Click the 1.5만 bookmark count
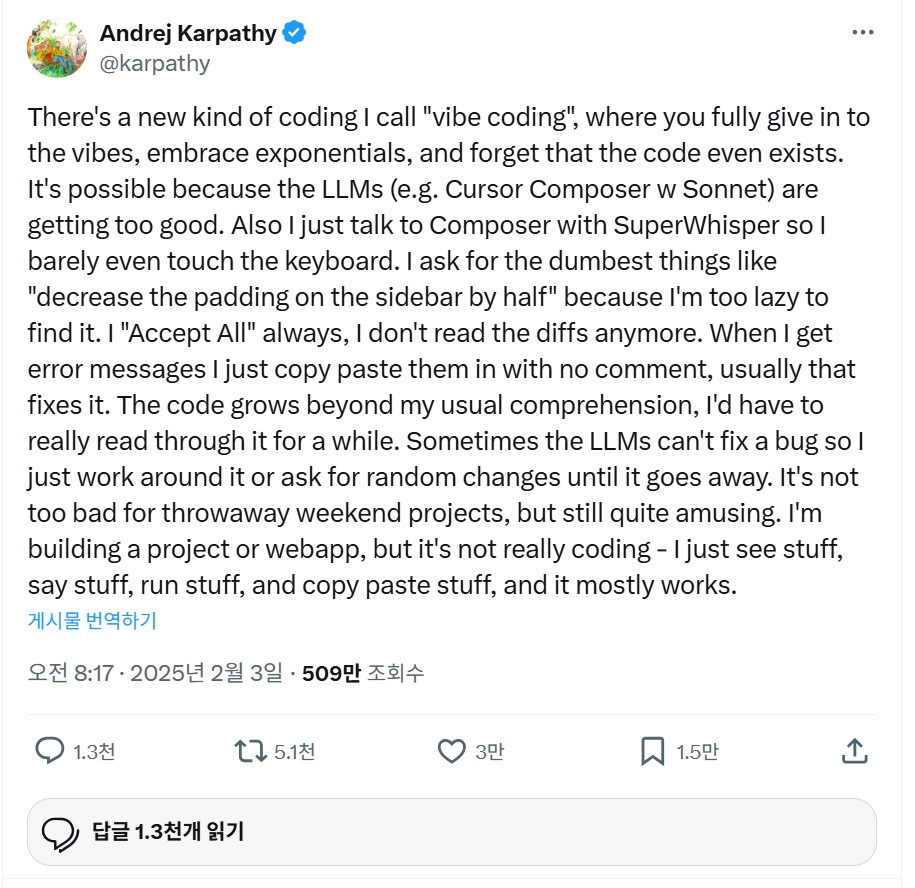 point(697,751)
